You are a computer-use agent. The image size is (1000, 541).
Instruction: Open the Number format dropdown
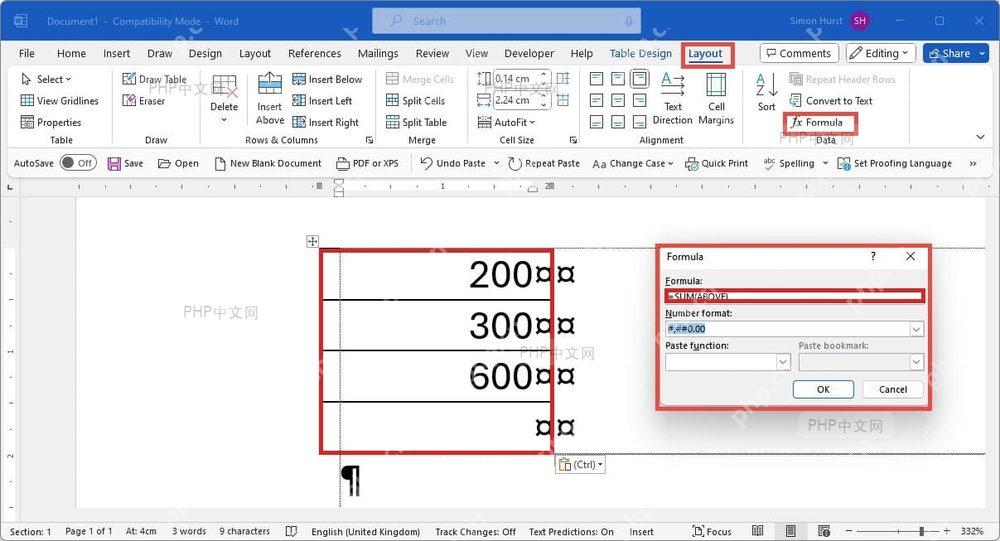tap(916, 329)
